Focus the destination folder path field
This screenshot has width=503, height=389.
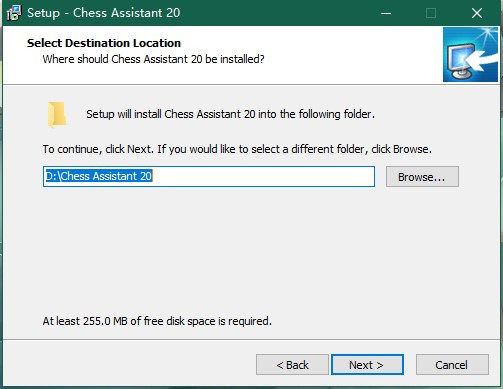point(209,176)
